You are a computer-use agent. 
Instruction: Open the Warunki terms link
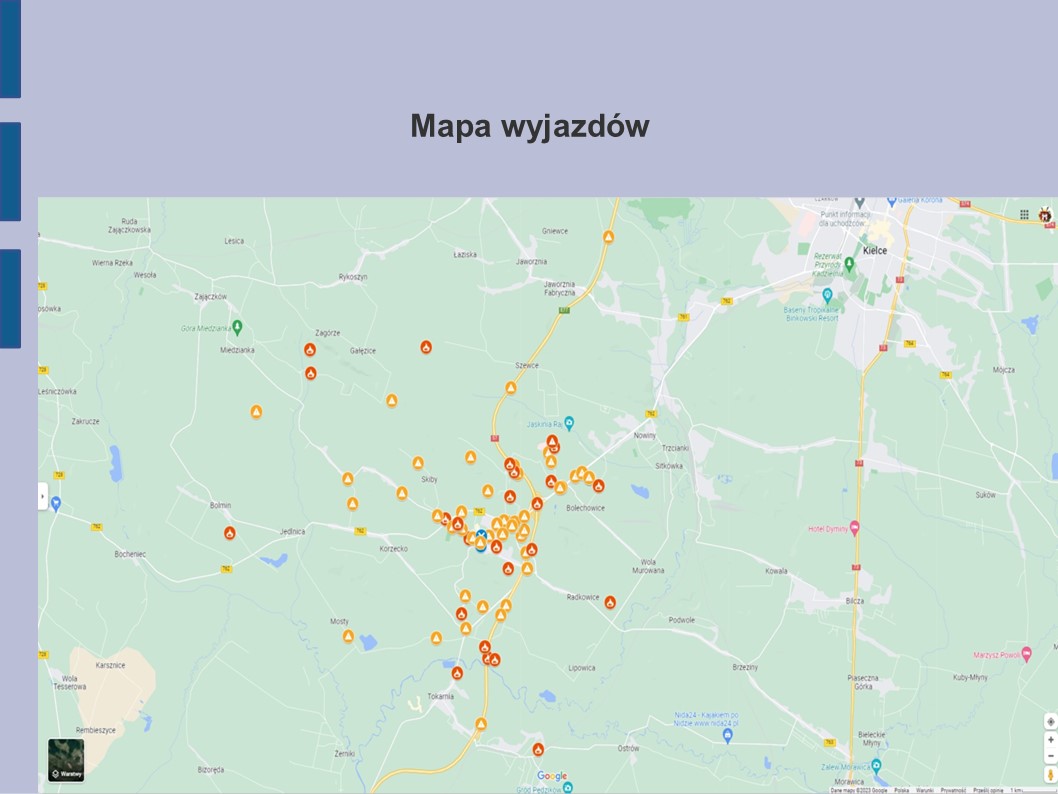click(925, 790)
